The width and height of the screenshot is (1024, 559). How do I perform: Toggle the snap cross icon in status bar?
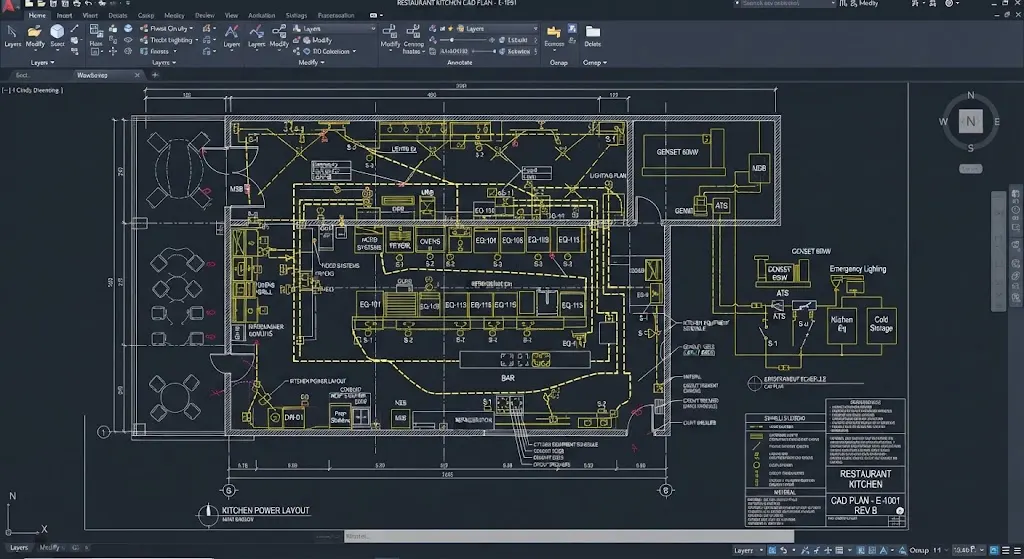click(828, 551)
